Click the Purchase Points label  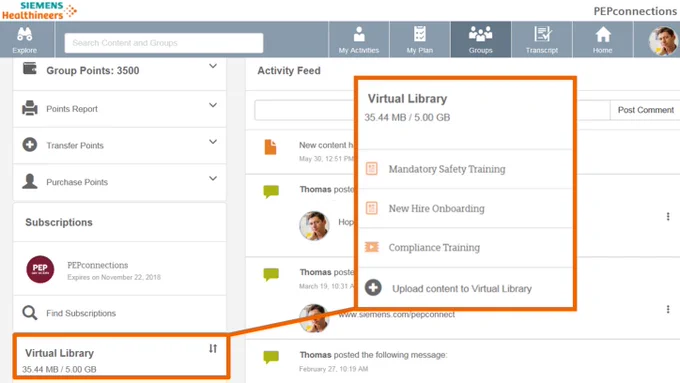pyautogui.click(x=77, y=182)
